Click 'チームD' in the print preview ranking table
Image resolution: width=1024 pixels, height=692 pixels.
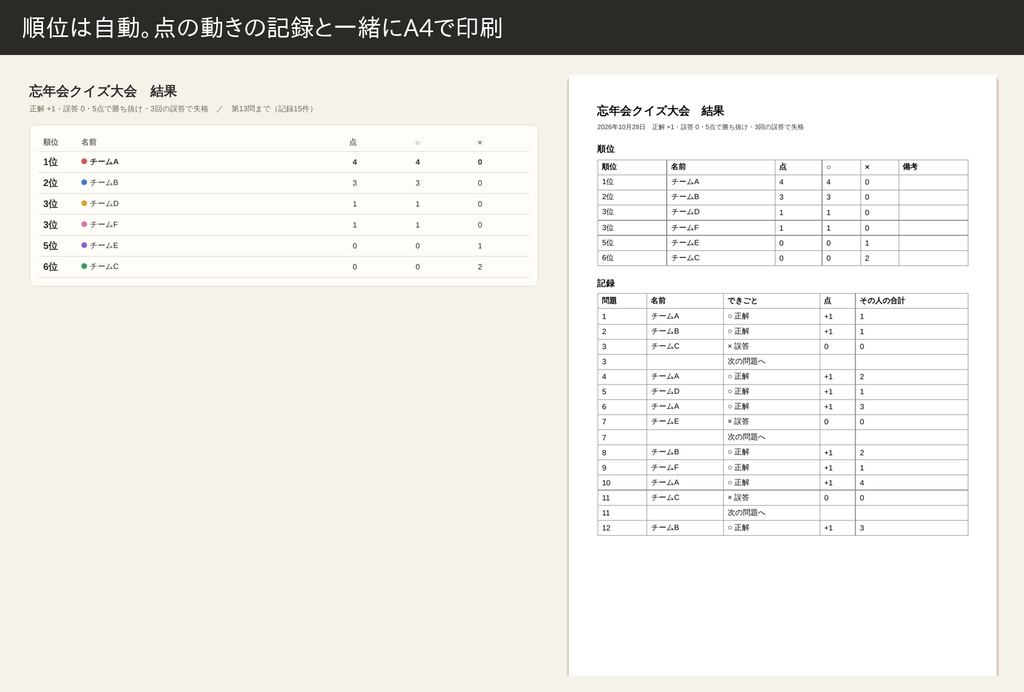point(686,212)
